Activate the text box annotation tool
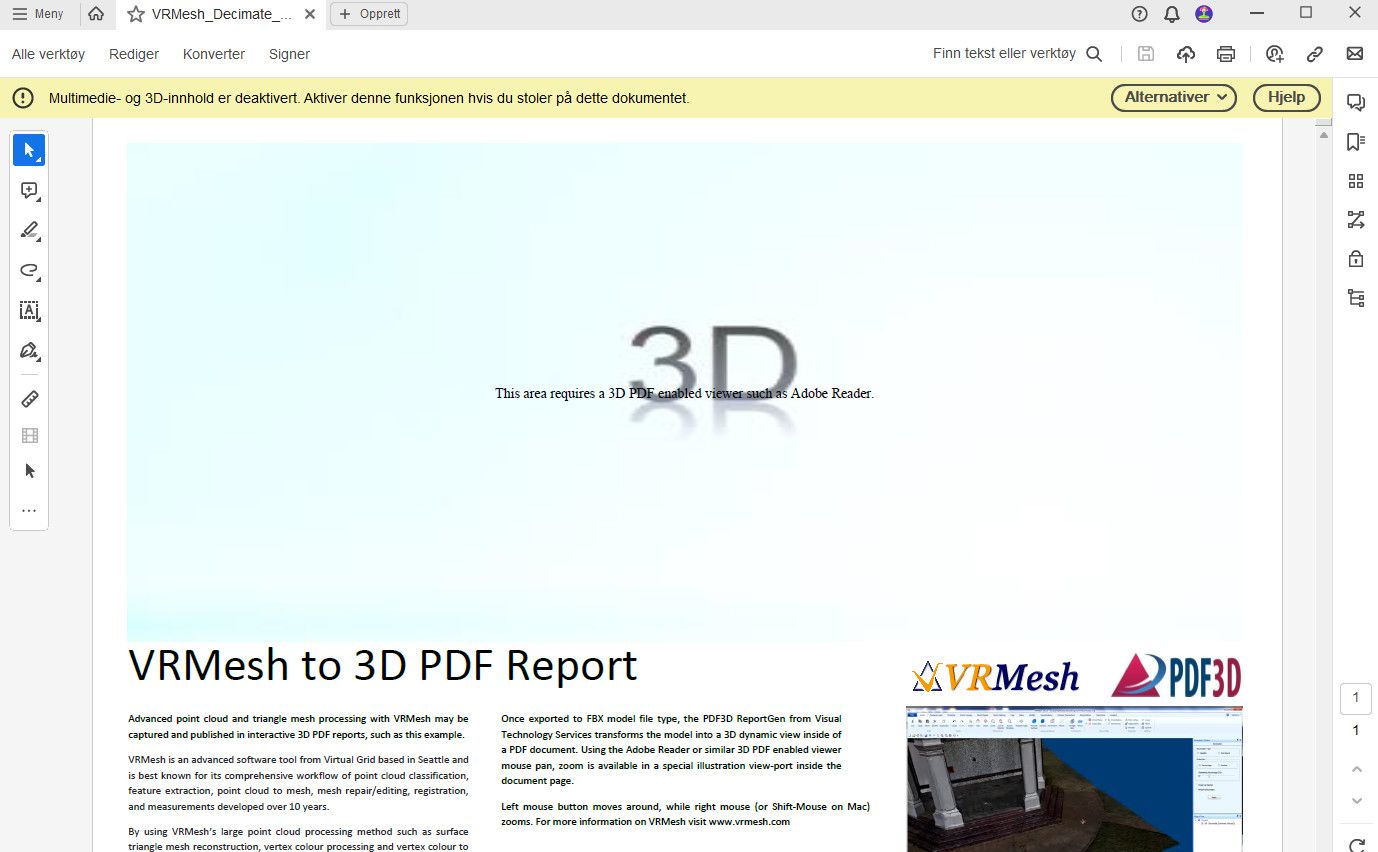Screen dimensions: 1378x852 click(29, 310)
